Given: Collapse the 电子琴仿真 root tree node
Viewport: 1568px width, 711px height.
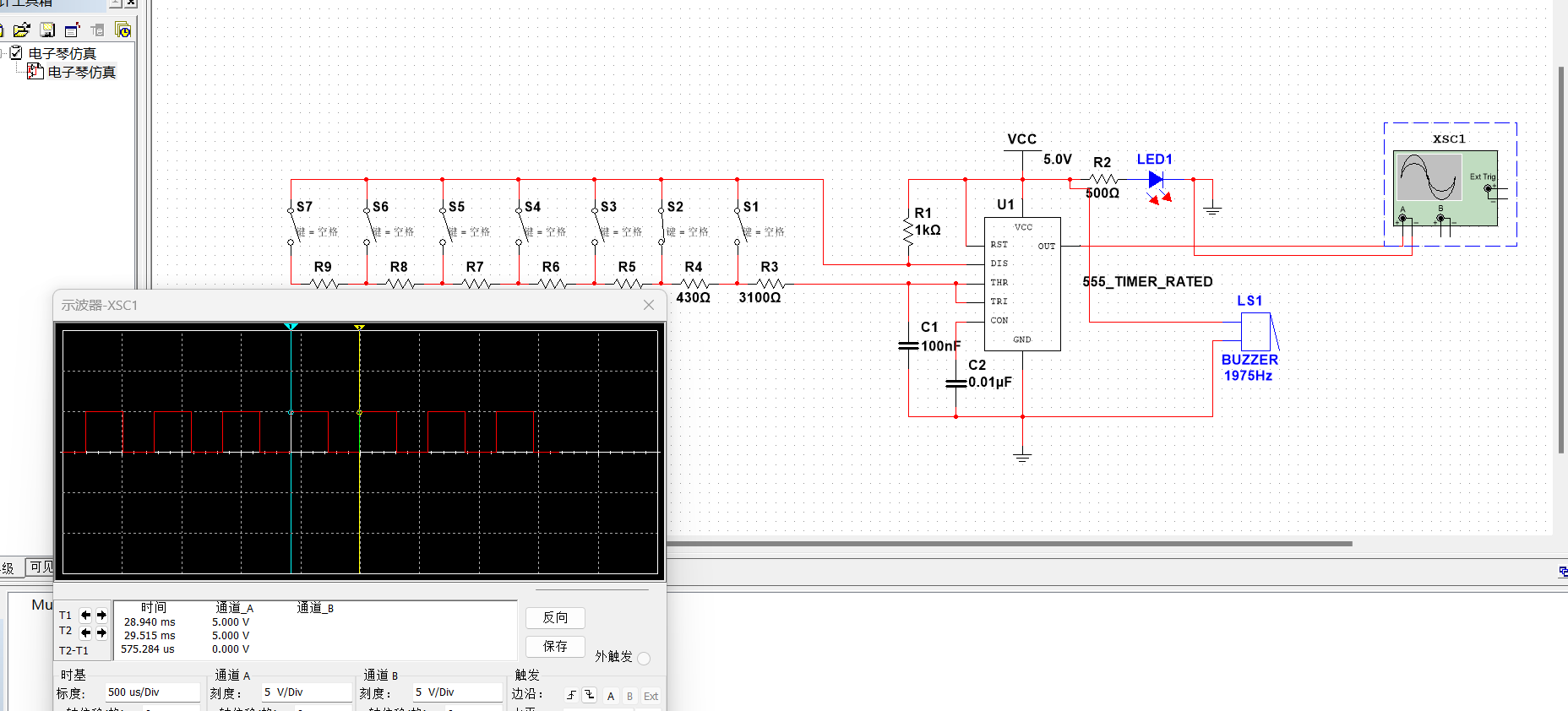Looking at the screenshot, I should (3, 53).
